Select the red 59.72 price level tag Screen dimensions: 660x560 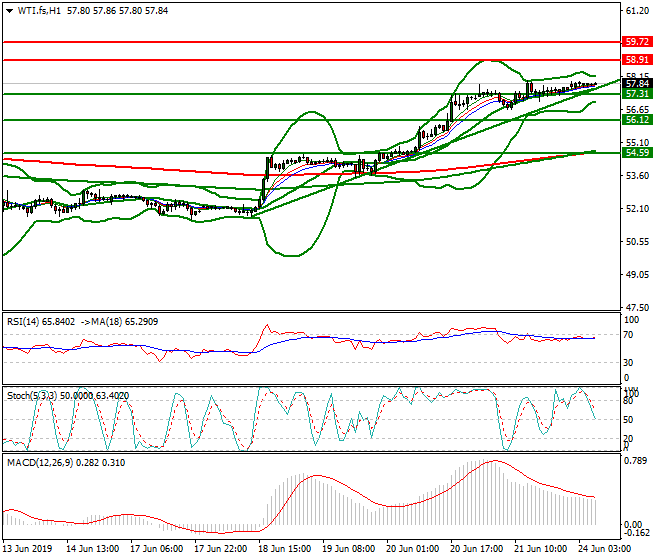pos(636,42)
